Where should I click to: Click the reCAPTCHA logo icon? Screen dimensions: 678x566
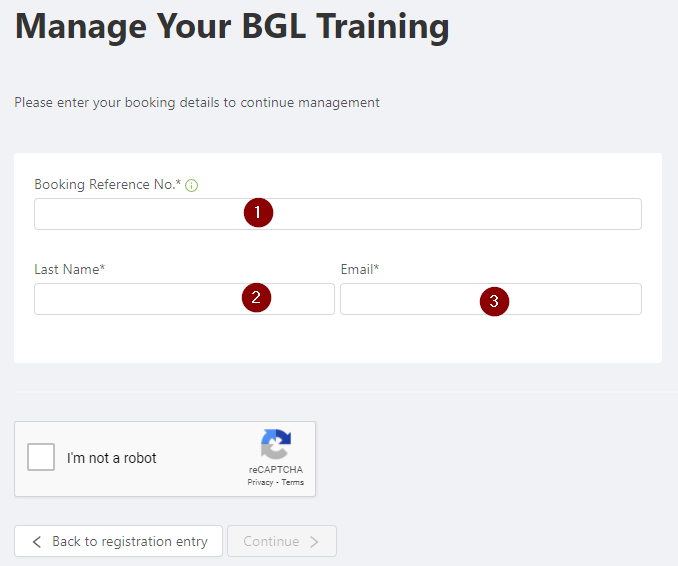click(x=276, y=444)
